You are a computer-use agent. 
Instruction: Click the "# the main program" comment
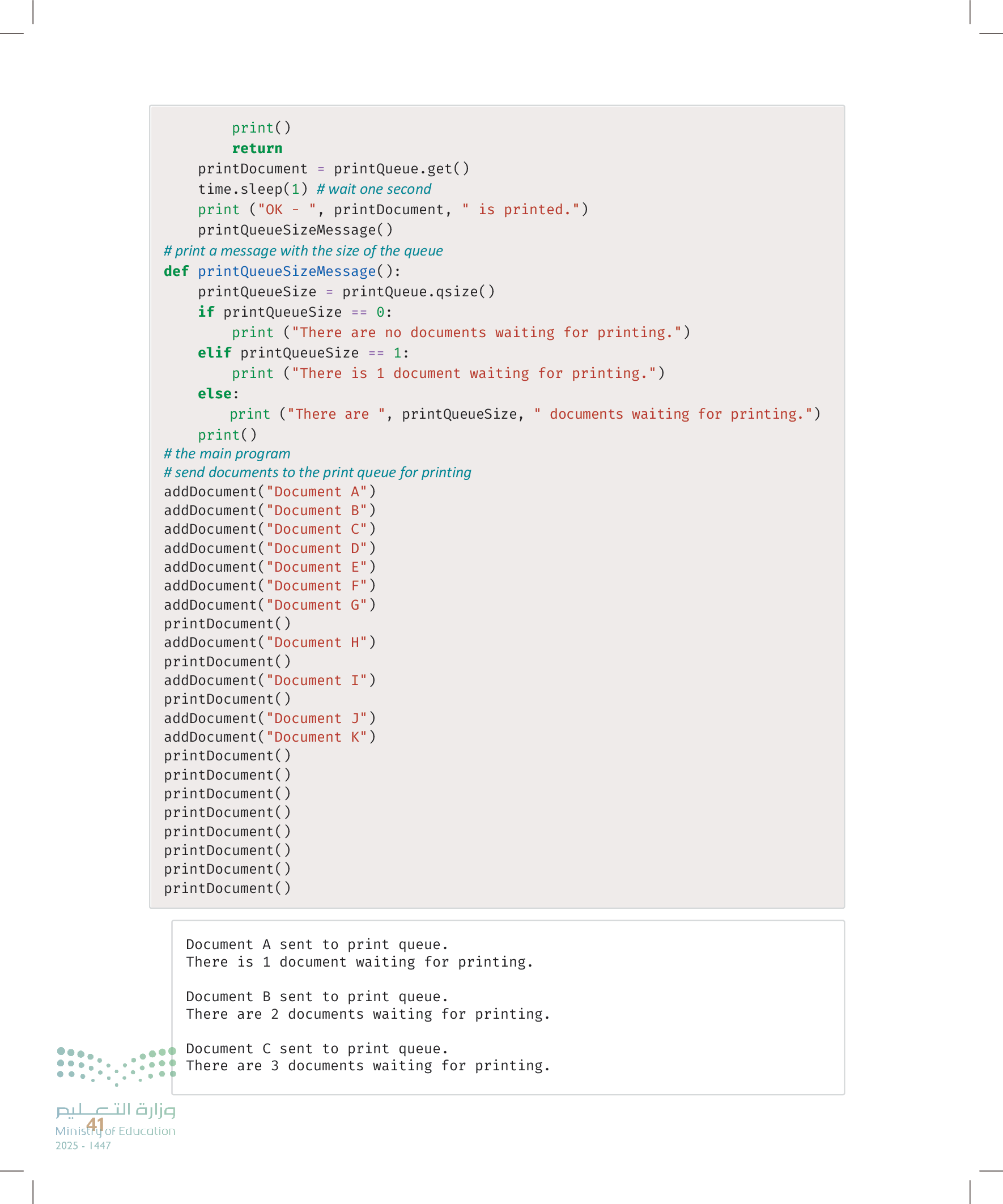coord(227,453)
